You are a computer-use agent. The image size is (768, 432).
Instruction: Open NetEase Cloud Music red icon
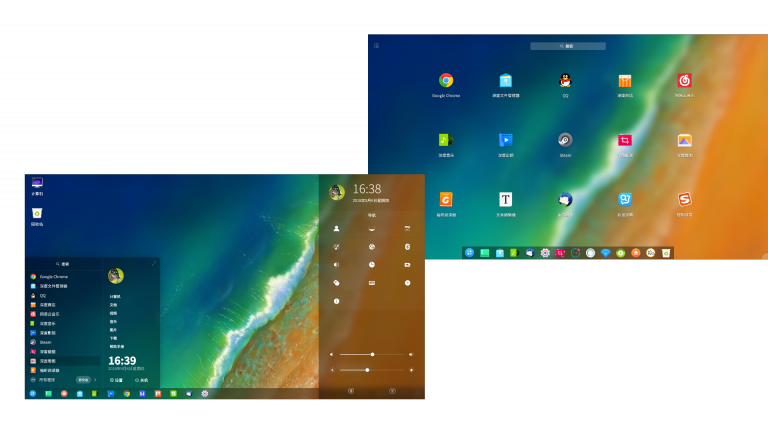[684, 81]
